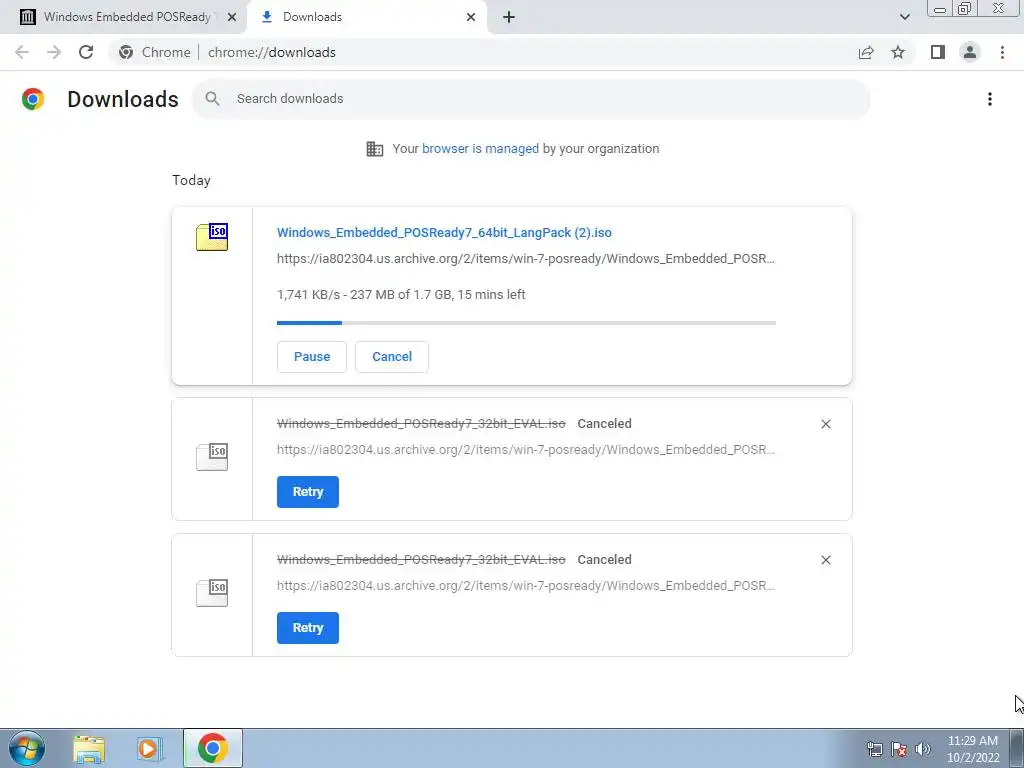The height and width of the screenshot is (768, 1024).
Task: Click the Show desktop button by the clock
Action: click(1016, 748)
